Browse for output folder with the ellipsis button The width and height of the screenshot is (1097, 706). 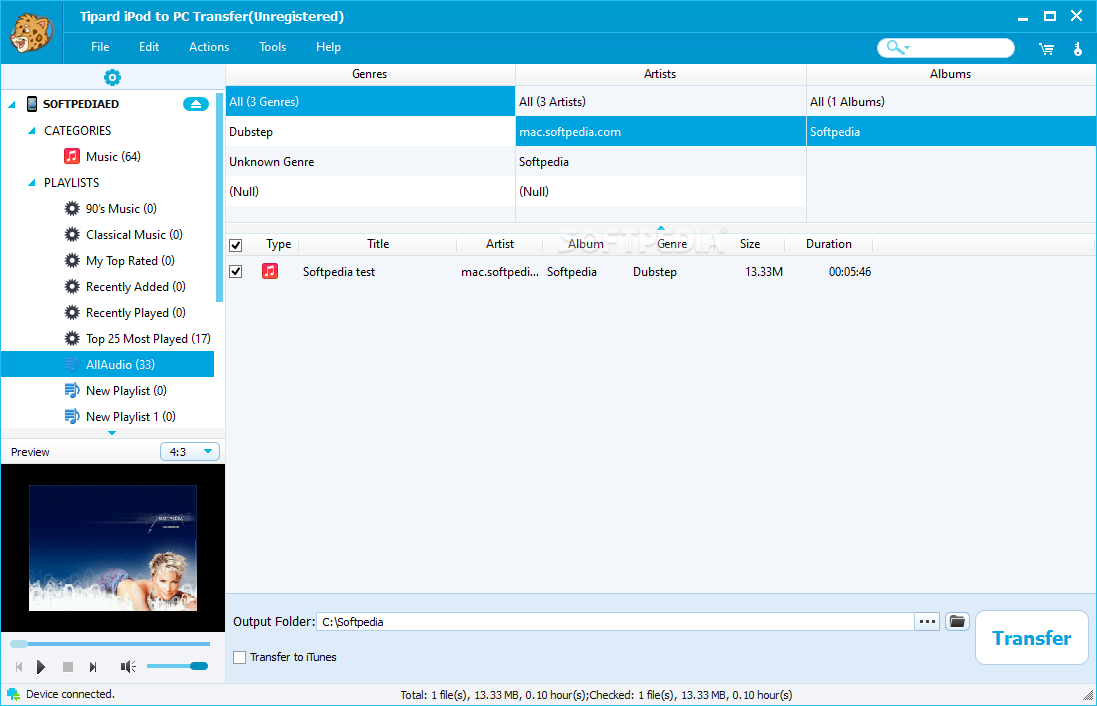(927, 621)
